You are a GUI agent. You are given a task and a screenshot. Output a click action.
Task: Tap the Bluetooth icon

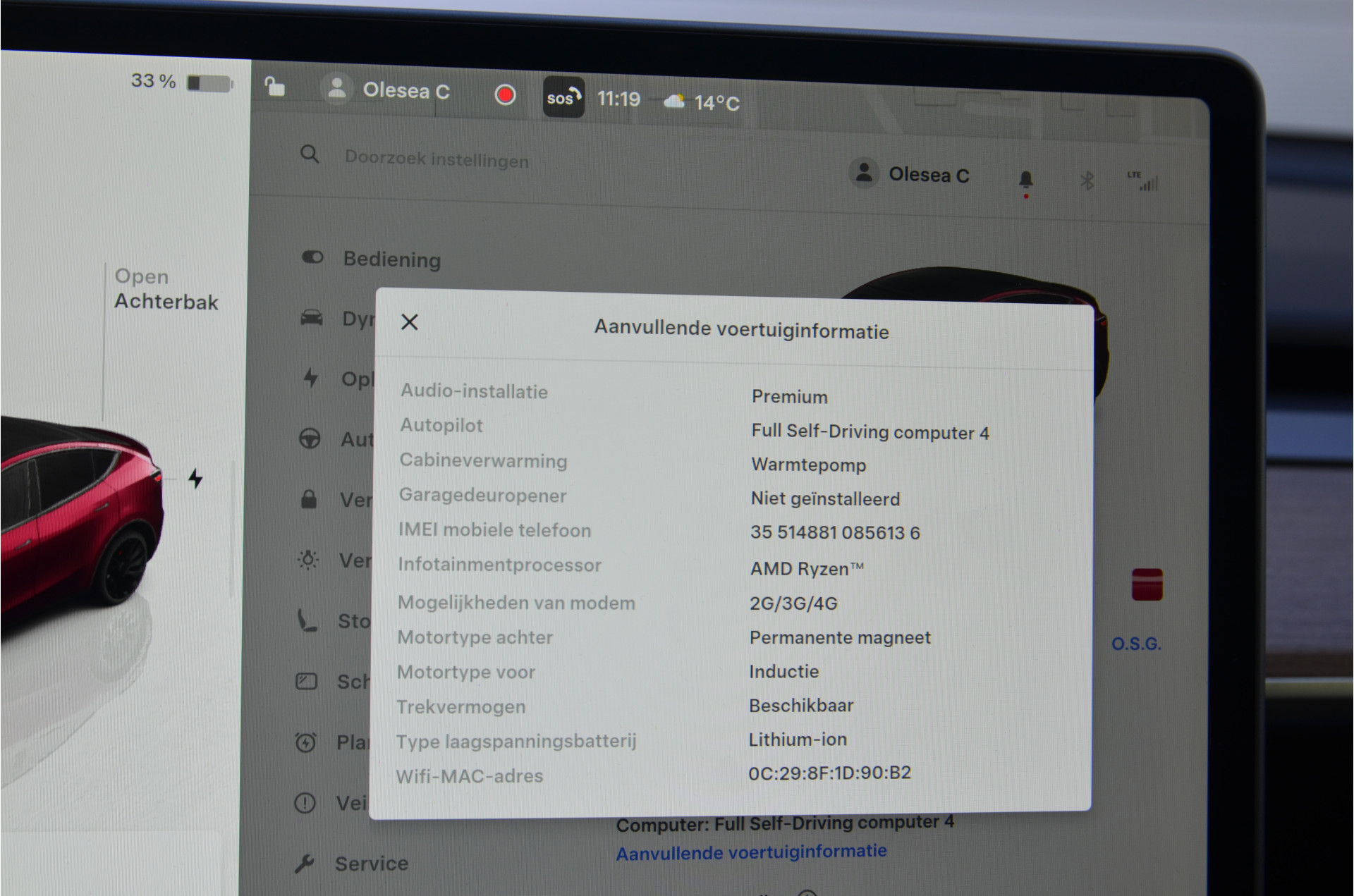[1087, 181]
